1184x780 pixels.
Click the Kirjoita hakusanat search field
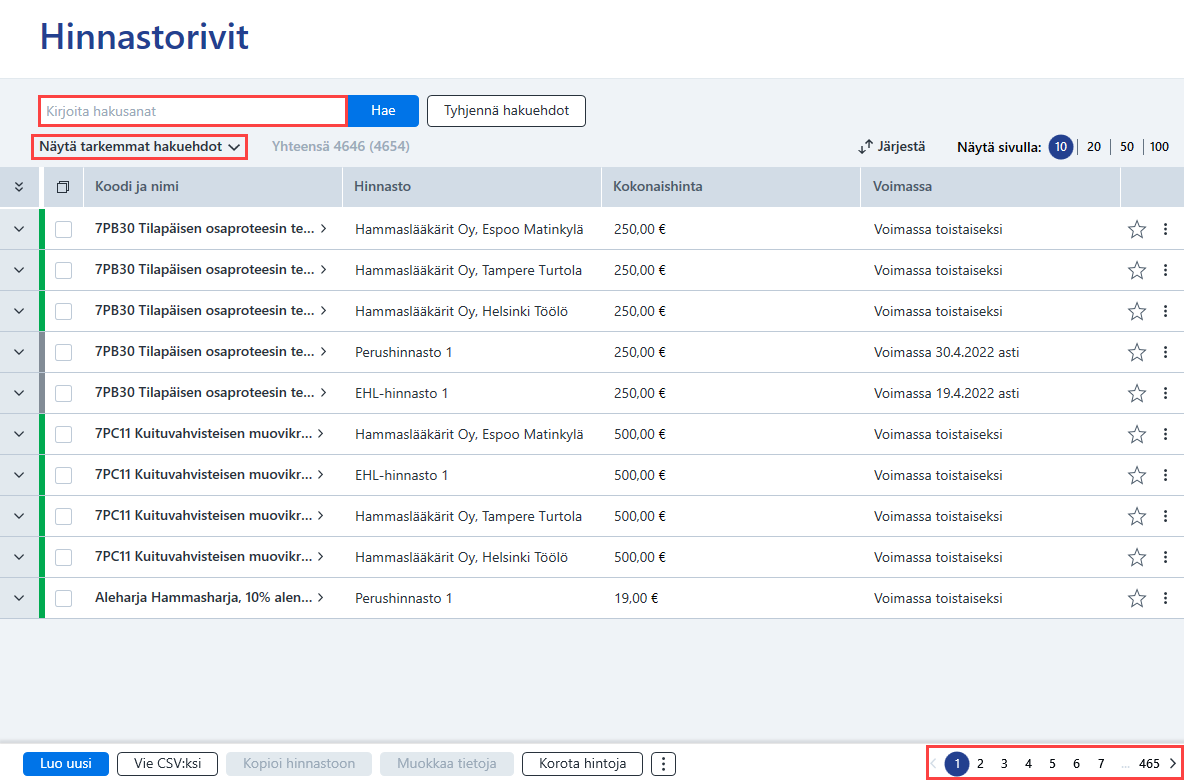pyautogui.click(x=193, y=111)
